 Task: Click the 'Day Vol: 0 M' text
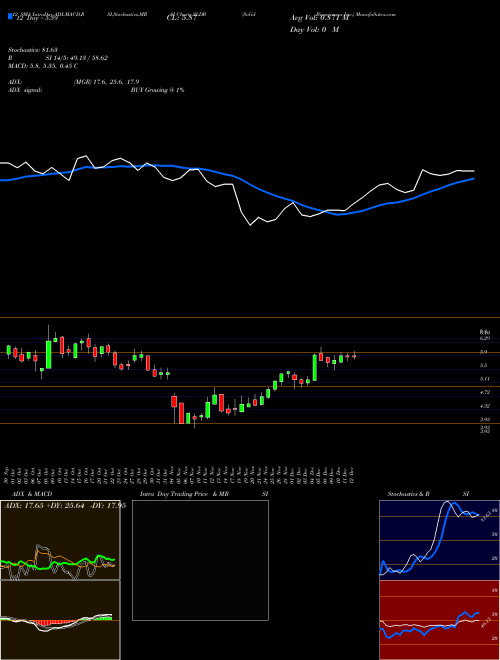point(314,30)
